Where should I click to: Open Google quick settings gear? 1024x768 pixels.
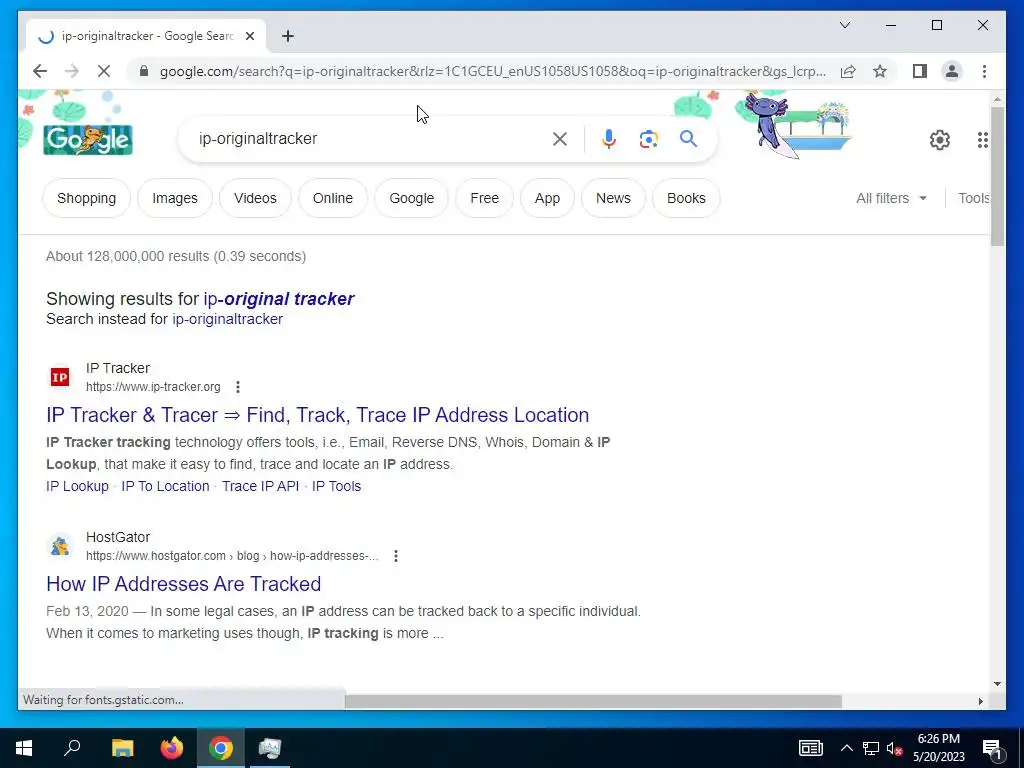[x=940, y=140]
